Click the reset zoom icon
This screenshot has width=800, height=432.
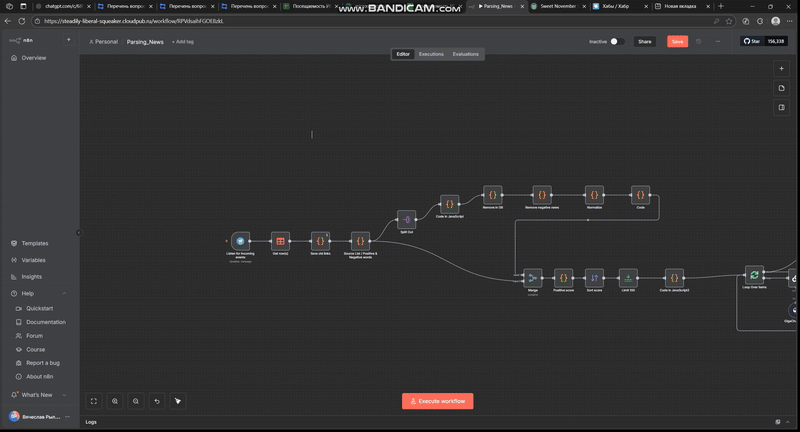[x=157, y=401]
